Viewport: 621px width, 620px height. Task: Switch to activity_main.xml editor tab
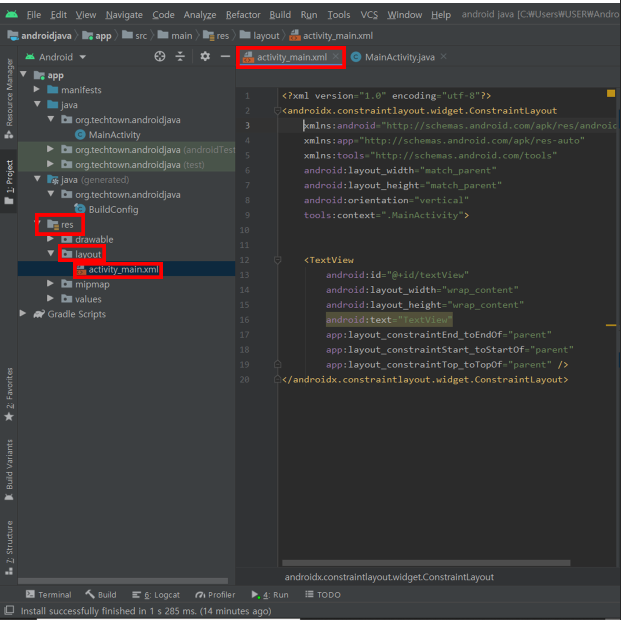[x=291, y=57]
